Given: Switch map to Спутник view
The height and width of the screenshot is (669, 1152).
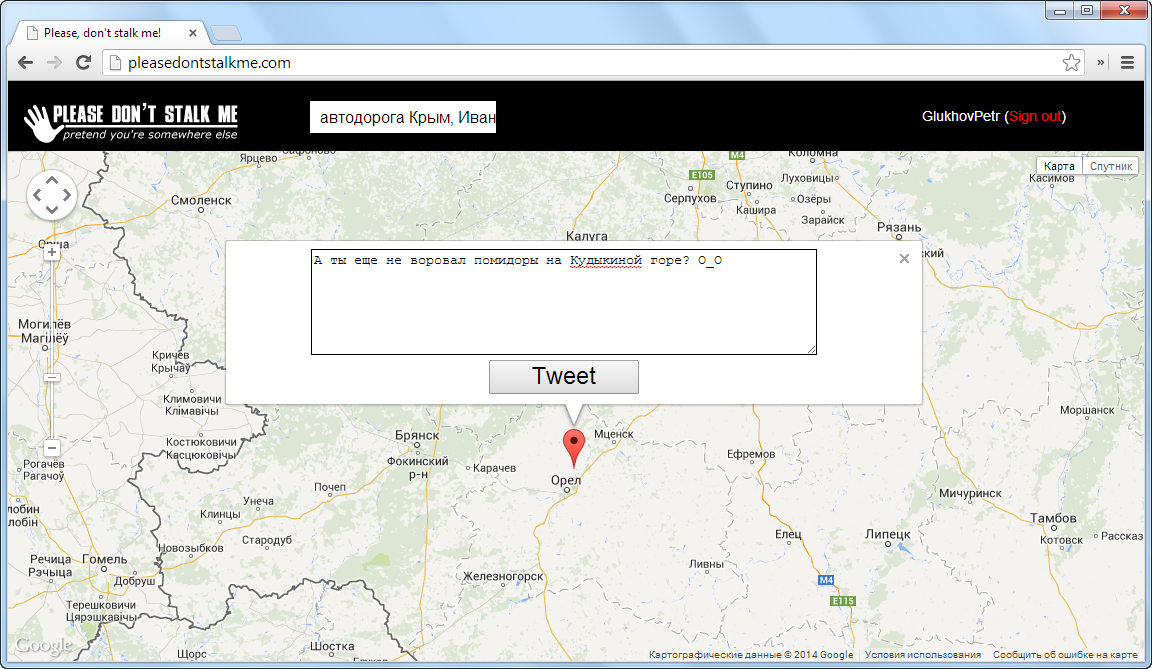Looking at the screenshot, I should pos(1110,166).
